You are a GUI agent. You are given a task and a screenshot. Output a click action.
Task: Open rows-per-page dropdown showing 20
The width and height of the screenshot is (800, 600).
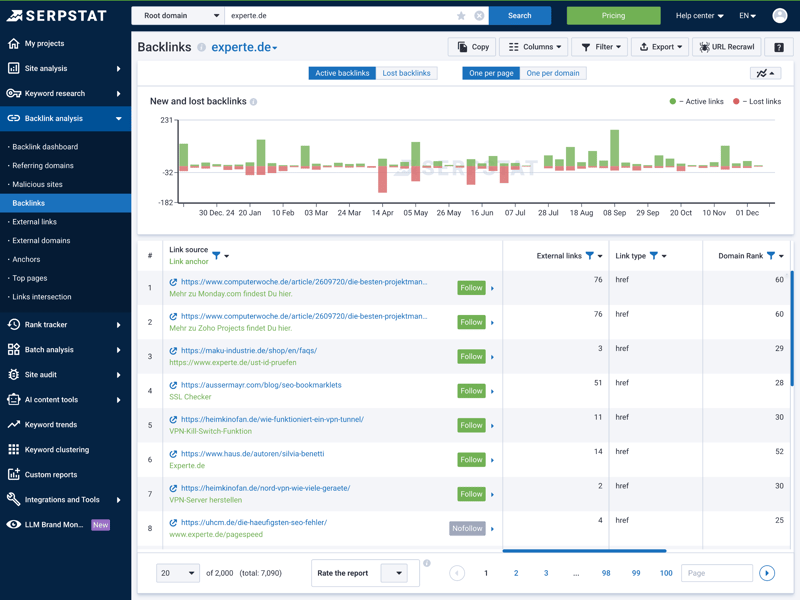[177, 573]
